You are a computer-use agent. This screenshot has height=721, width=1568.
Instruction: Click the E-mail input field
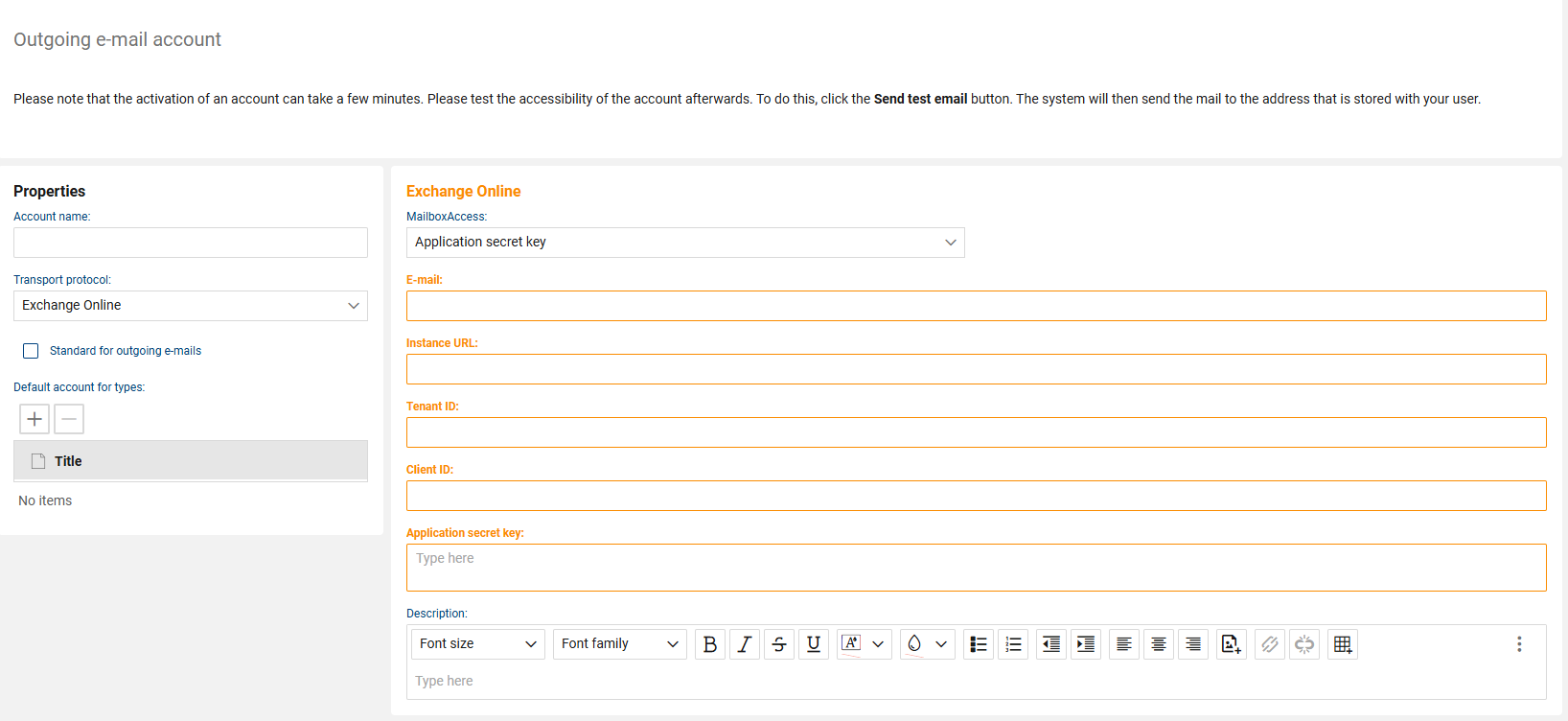click(977, 306)
